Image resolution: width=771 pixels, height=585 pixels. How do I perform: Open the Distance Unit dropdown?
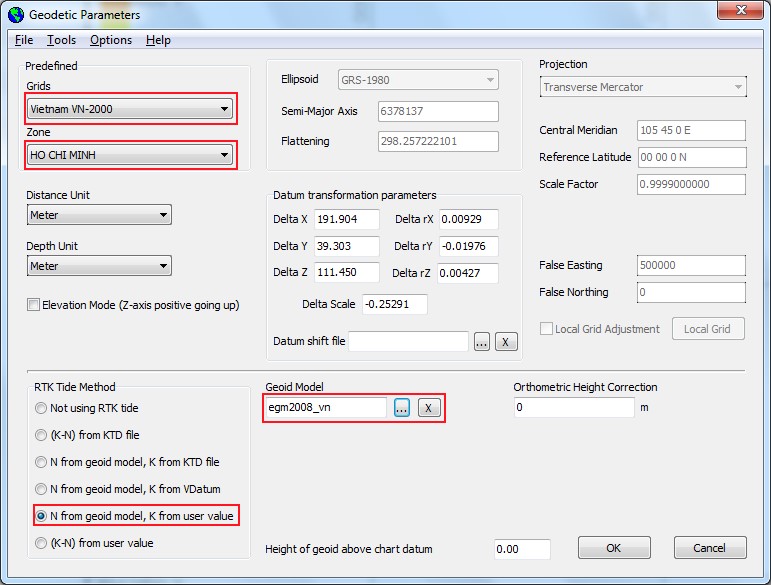click(x=99, y=215)
